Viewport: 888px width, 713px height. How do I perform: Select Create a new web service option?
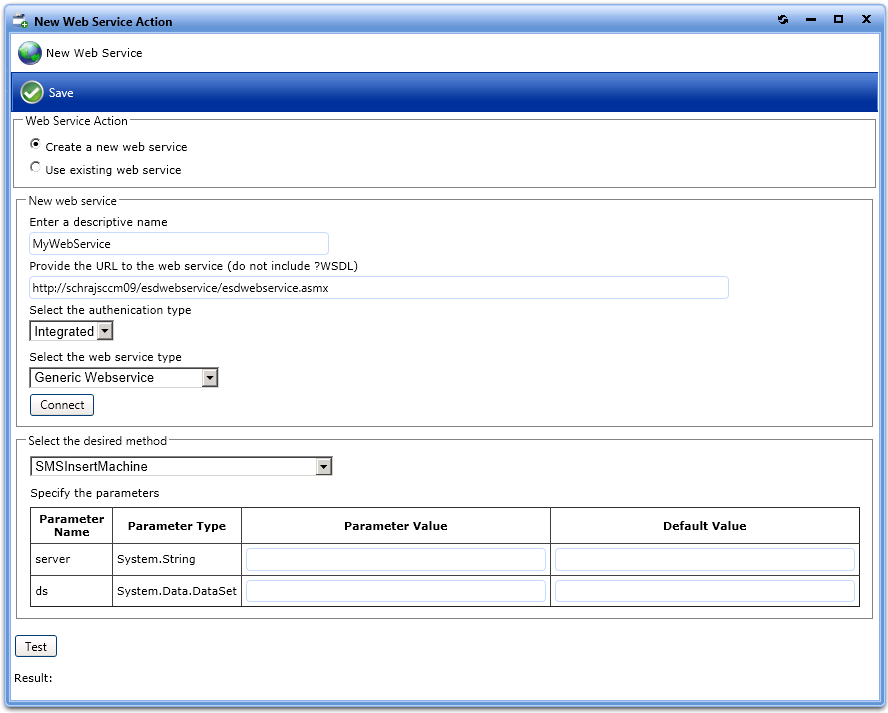[x=35, y=144]
